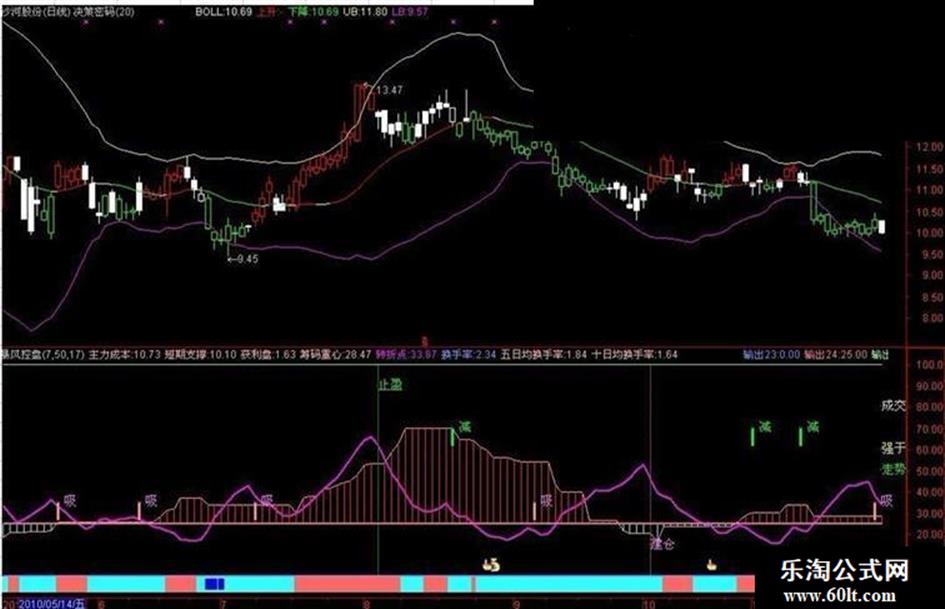Click the 成交 label on right edge
Screen dimensions: 945x609
click(x=894, y=406)
